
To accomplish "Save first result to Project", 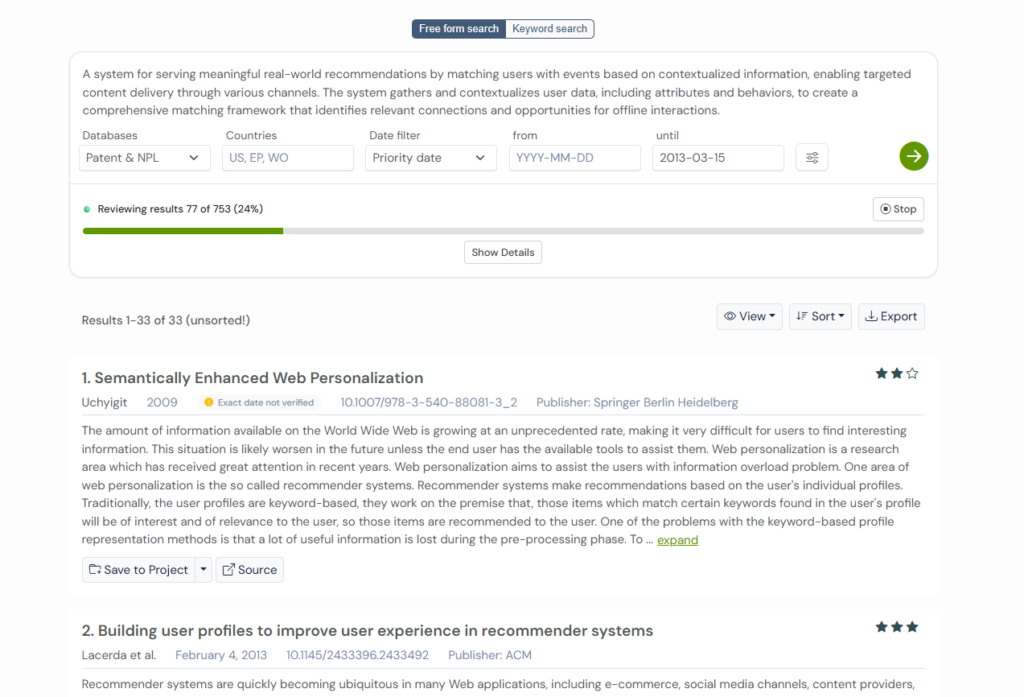I will 138,570.
